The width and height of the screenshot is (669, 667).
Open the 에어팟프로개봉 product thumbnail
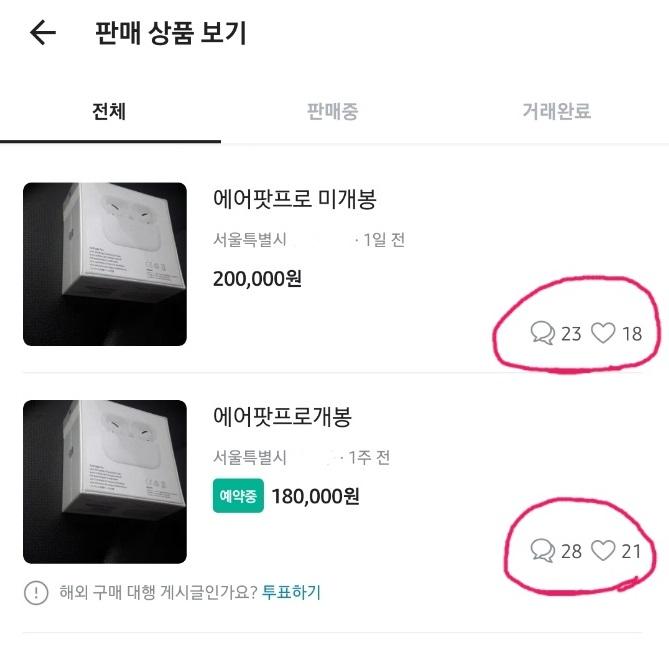click(105, 481)
